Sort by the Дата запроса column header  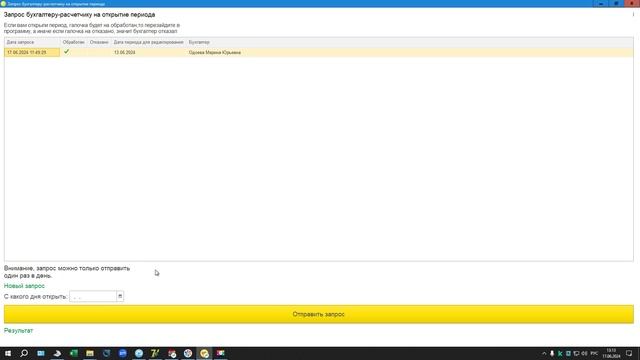[32, 42]
